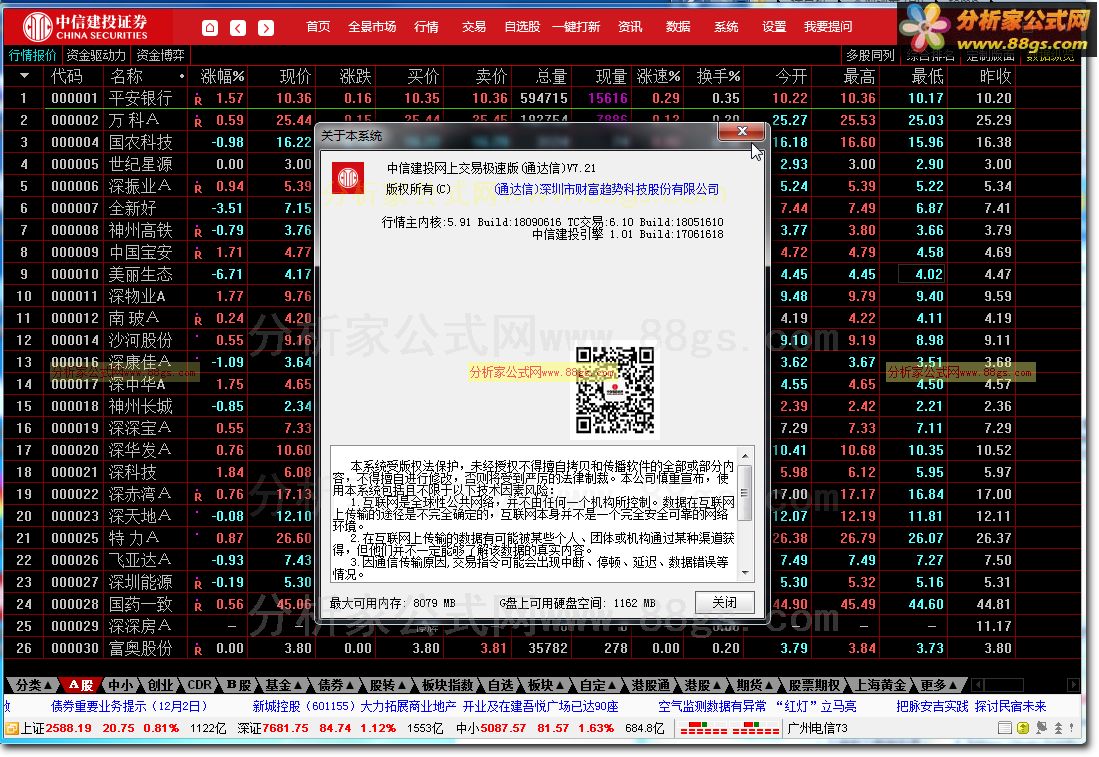Expand the 基金▲ bottom tab
The height and width of the screenshot is (757, 1099).
click(x=284, y=685)
